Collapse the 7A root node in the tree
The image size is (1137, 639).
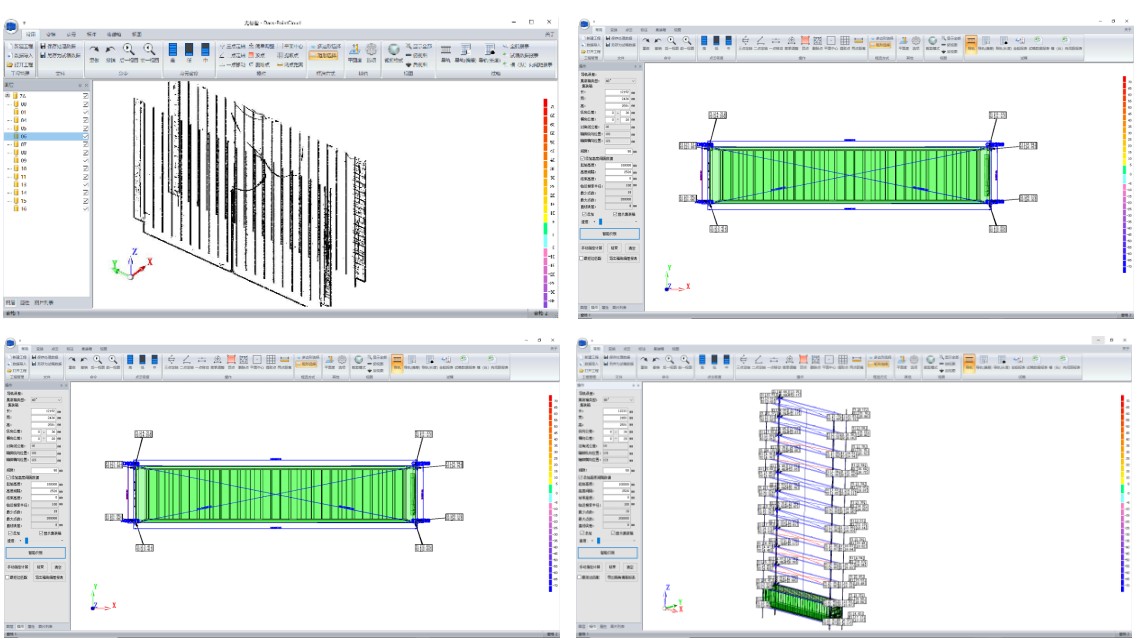[7, 95]
